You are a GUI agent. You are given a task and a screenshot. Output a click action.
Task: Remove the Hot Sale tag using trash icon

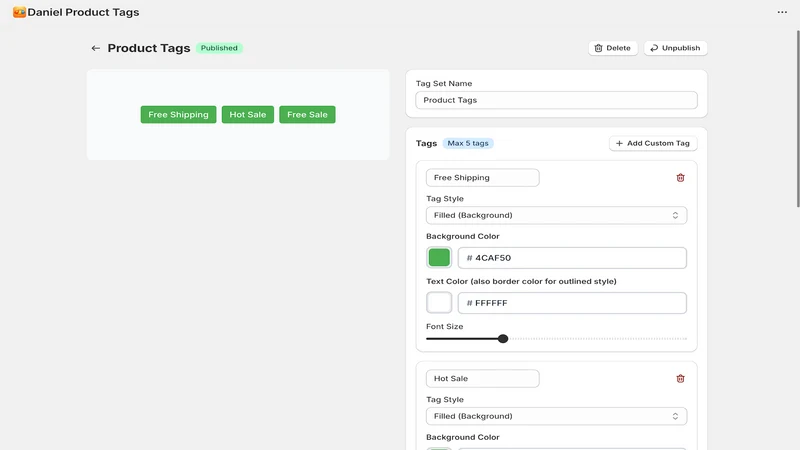pyautogui.click(x=680, y=379)
